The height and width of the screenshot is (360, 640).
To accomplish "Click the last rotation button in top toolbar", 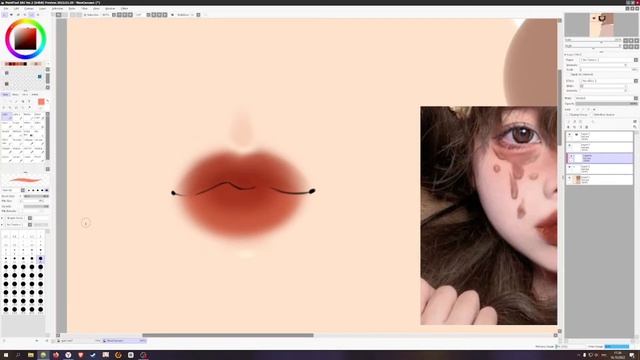I will click(165, 15).
